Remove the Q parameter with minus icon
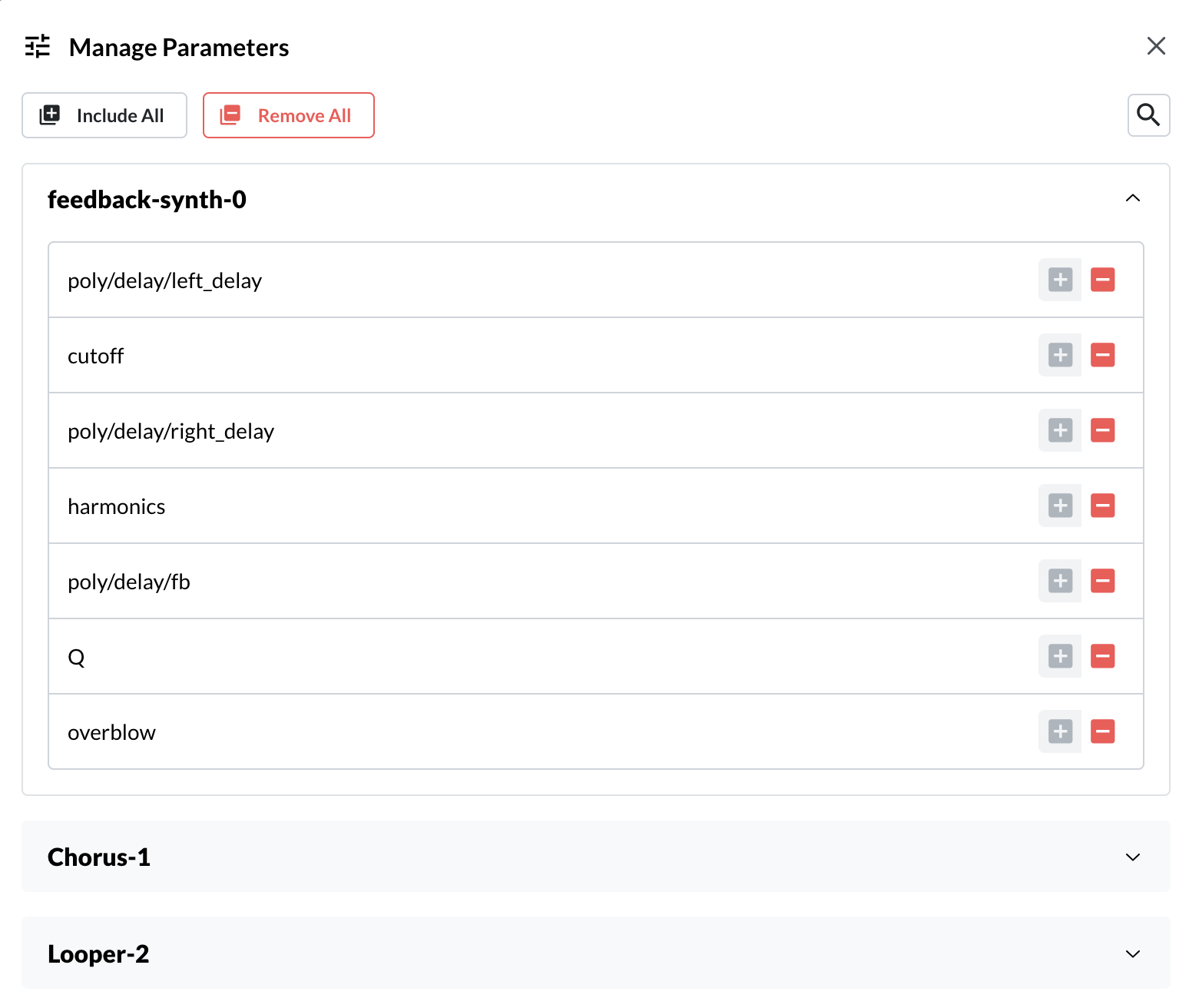This screenshot has height=1008, width=1189. pos(1103,656)
